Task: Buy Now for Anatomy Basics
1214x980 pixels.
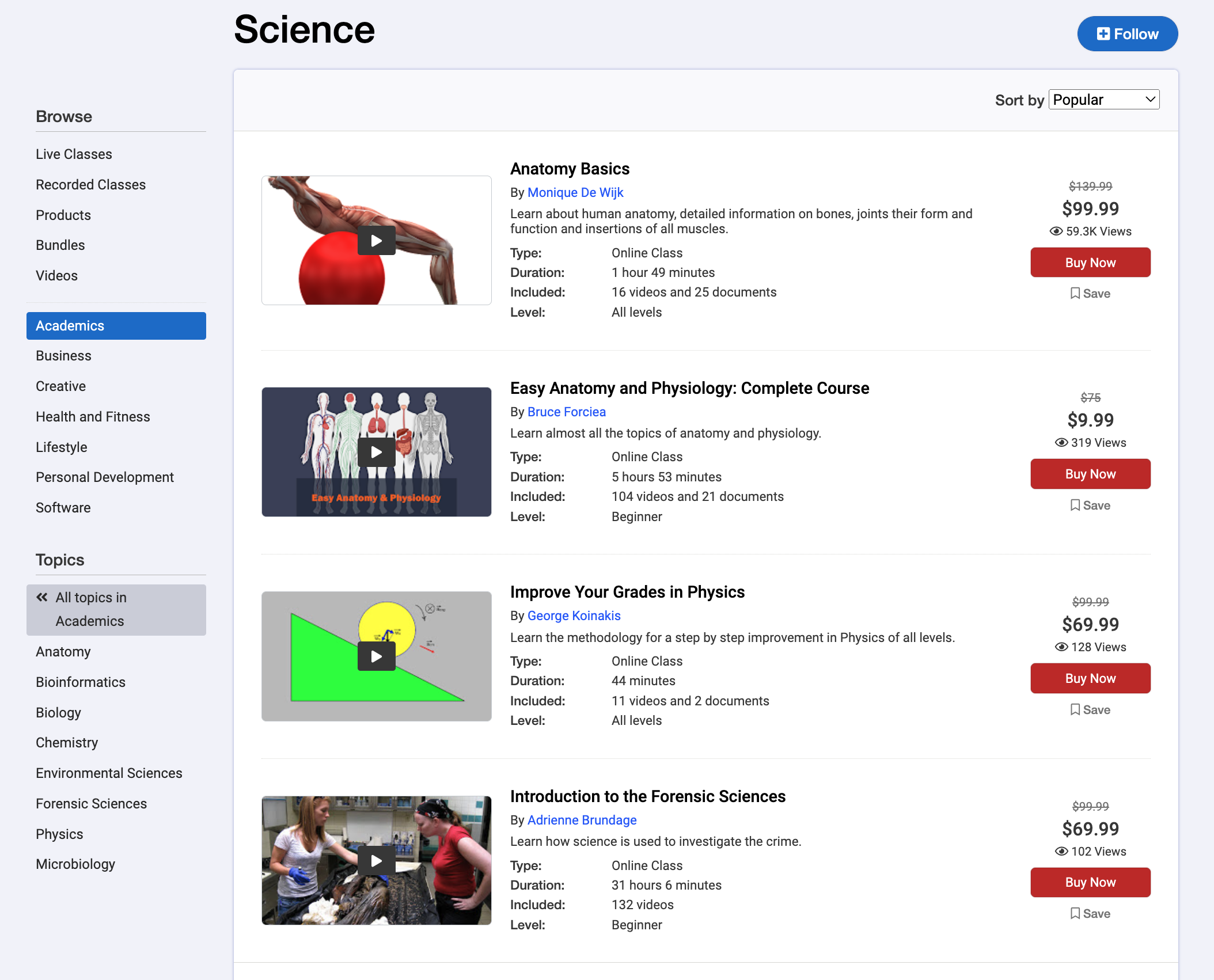Action: click(x=1090, y=262)
